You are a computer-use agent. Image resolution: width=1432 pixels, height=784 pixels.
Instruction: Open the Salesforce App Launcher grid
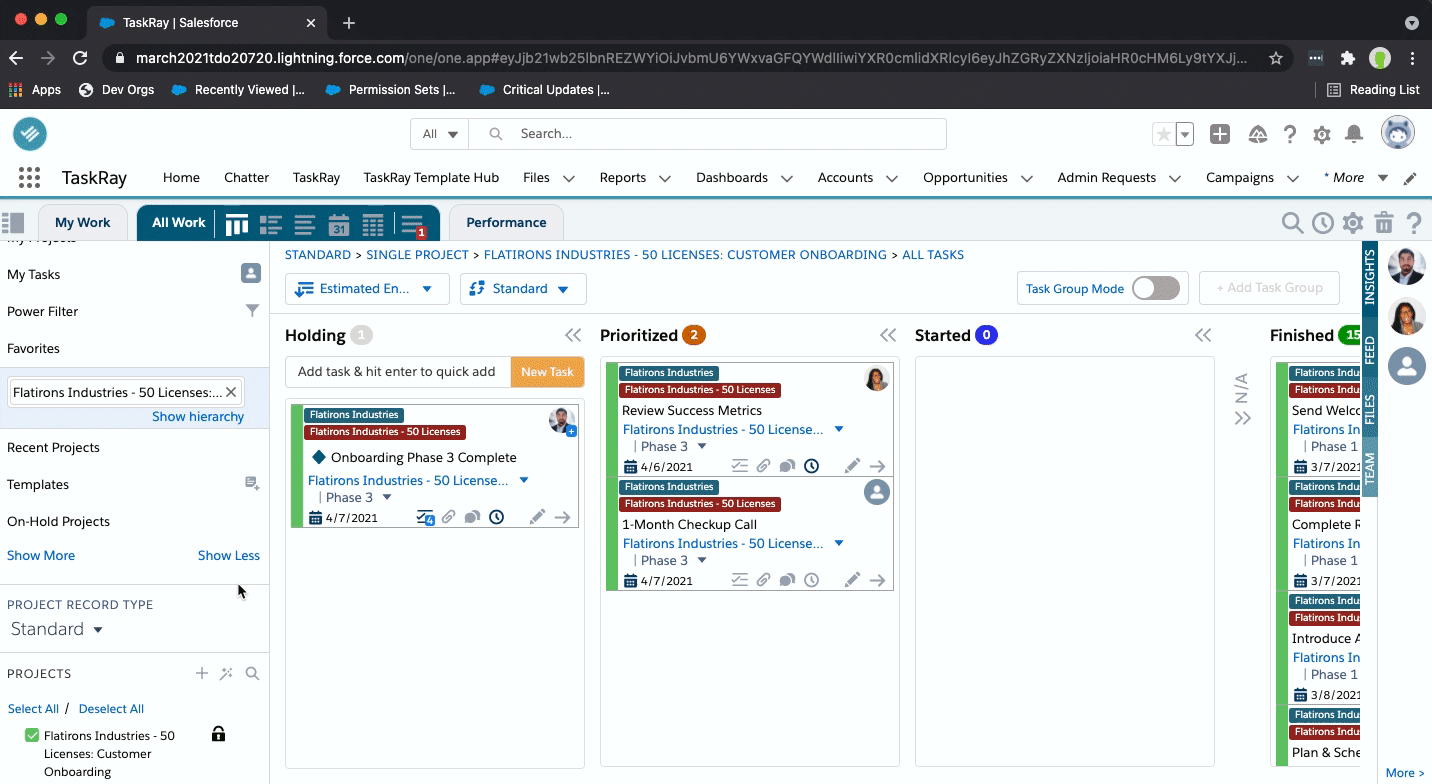29,178
